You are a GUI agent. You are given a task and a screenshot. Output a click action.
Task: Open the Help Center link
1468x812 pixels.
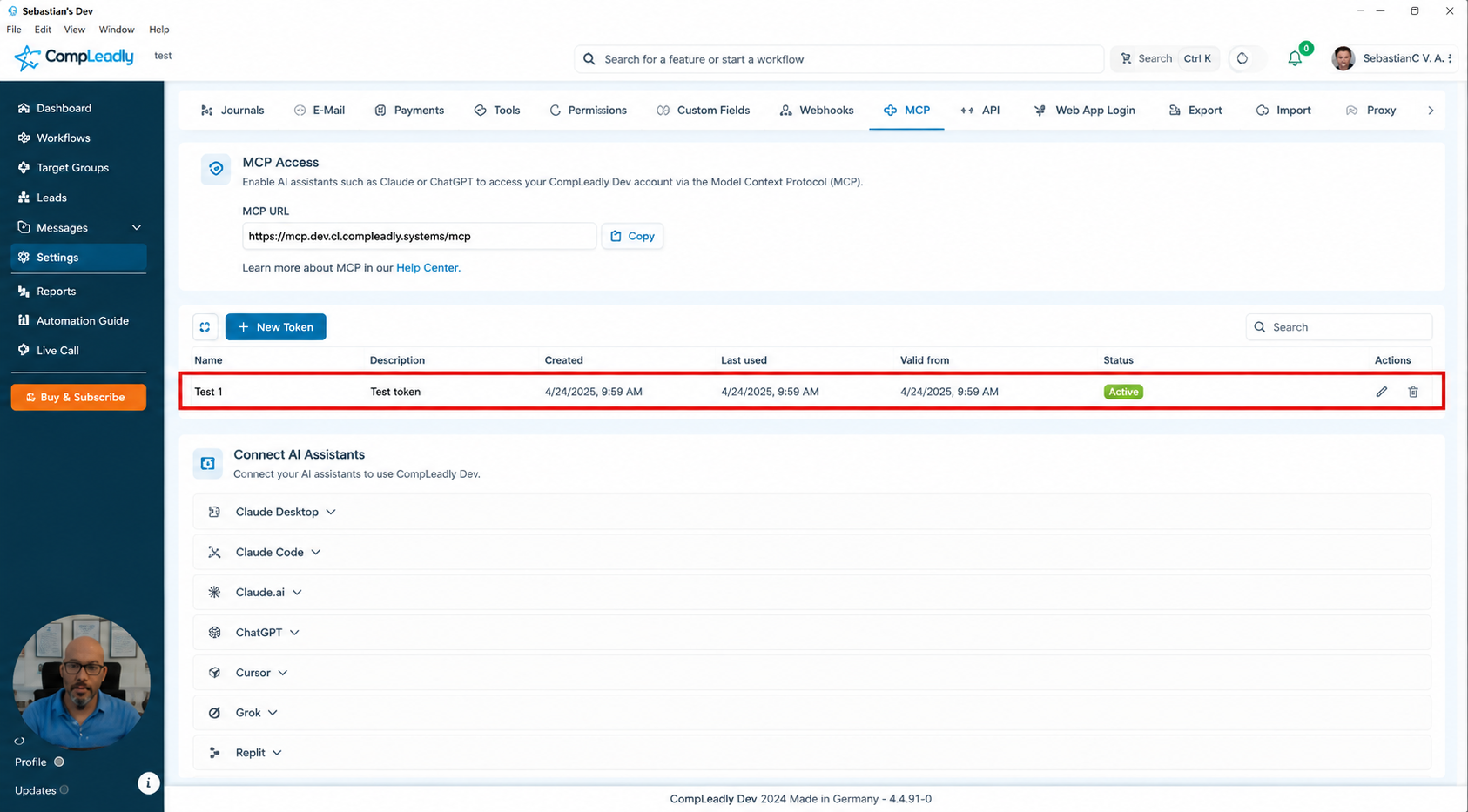[x=427, y=268]
